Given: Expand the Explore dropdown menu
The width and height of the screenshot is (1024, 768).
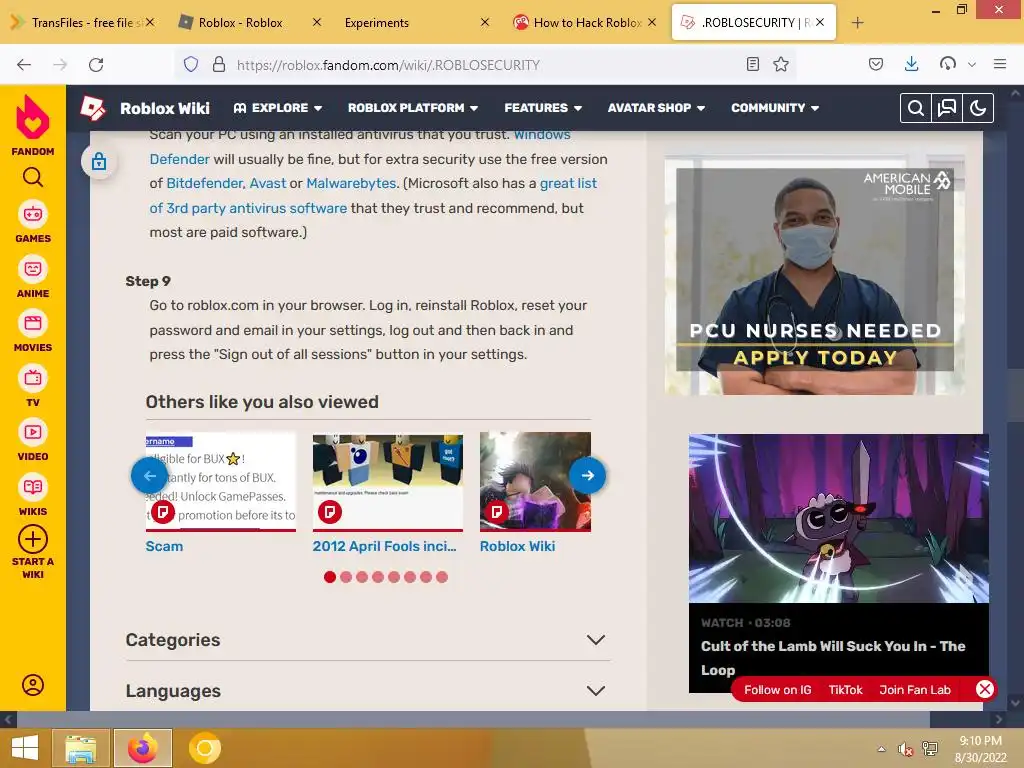Looking at the screenshot, I should [x=278, y=108].
